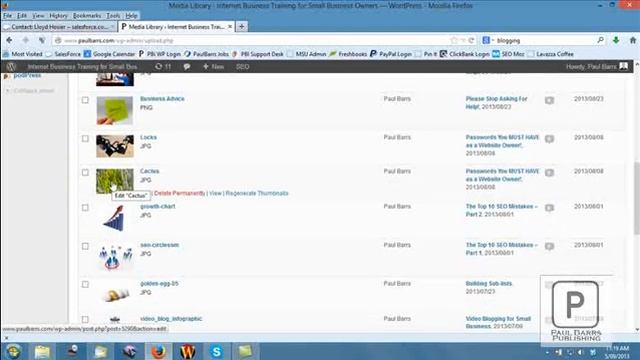Open the downloads arrow icon

616,40
